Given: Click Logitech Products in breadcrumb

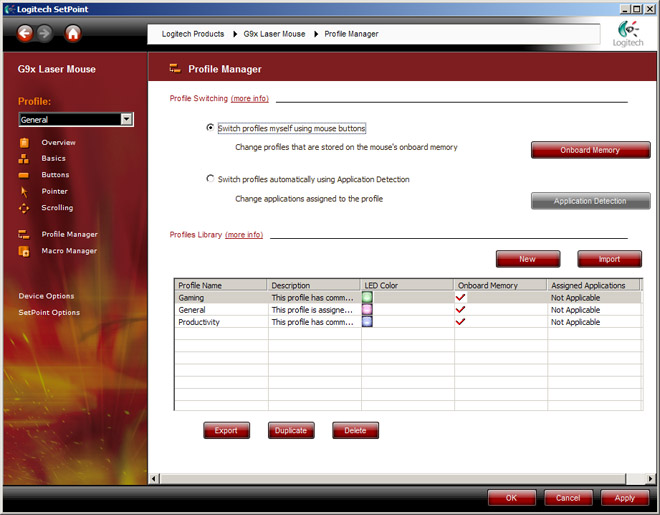Looking at the screenshot, I should click(x=193, y=34).
